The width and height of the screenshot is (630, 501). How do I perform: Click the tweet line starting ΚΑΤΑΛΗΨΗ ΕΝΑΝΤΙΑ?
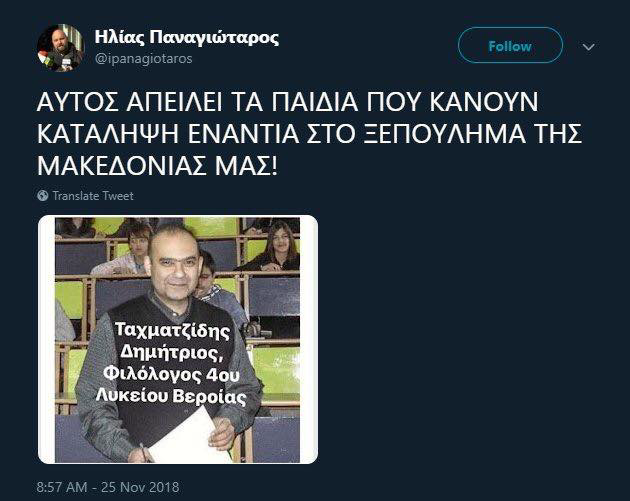[x=309, y=134]
